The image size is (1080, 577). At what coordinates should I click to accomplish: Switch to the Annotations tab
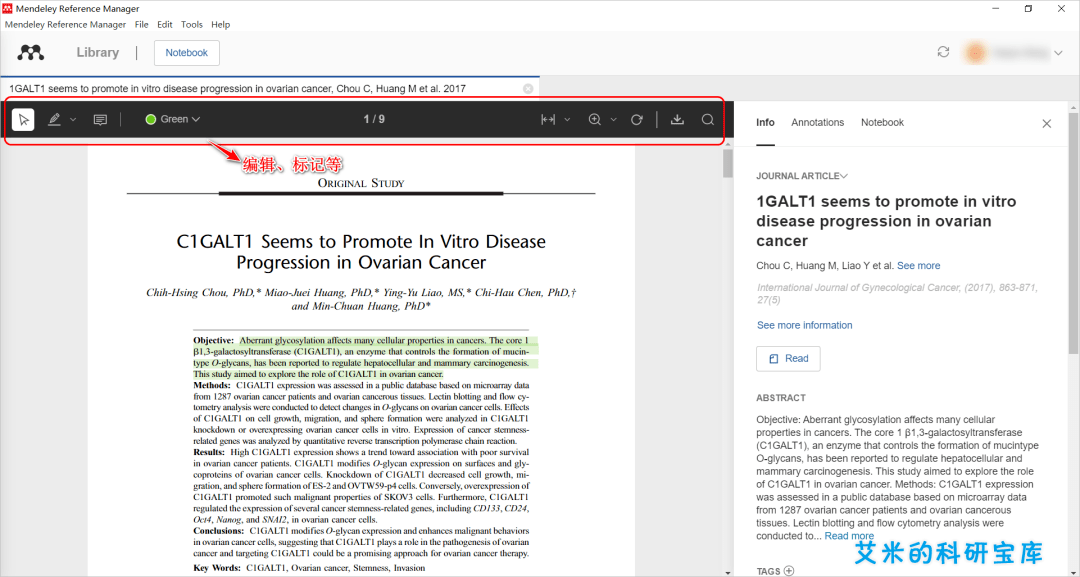[817, 123]
